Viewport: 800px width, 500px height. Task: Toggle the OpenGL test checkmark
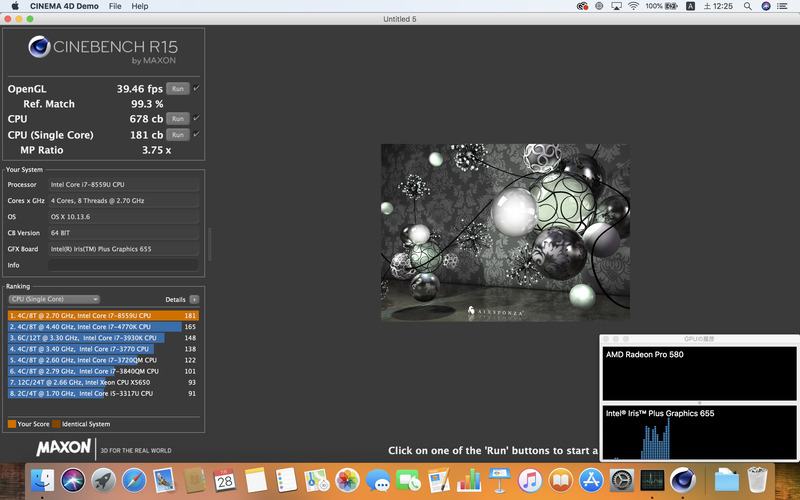[196, 88]
